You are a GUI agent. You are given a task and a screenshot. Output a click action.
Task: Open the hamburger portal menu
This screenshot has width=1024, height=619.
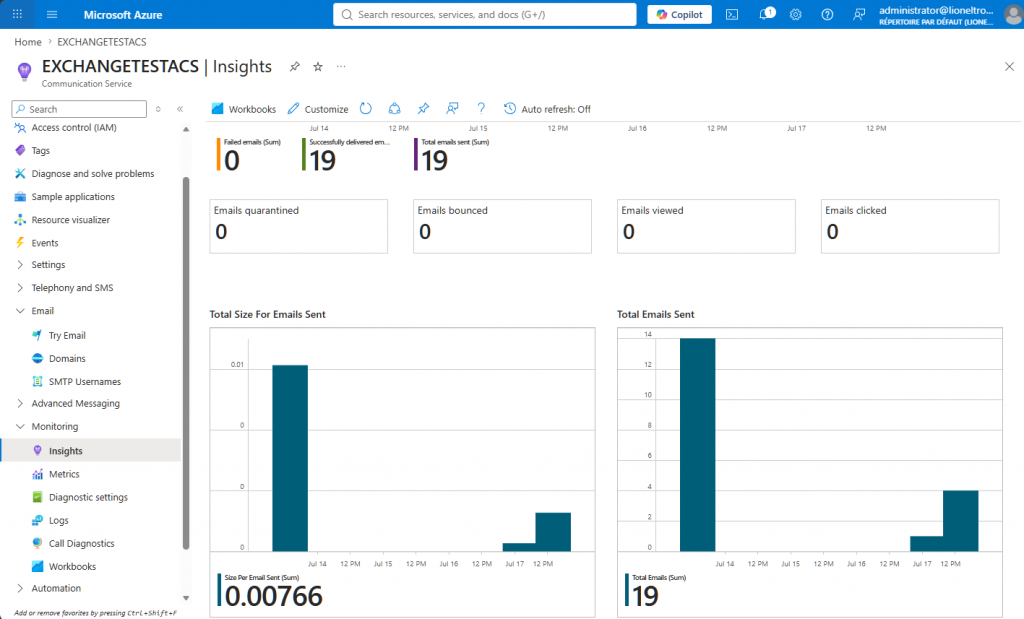pos(52,14)
